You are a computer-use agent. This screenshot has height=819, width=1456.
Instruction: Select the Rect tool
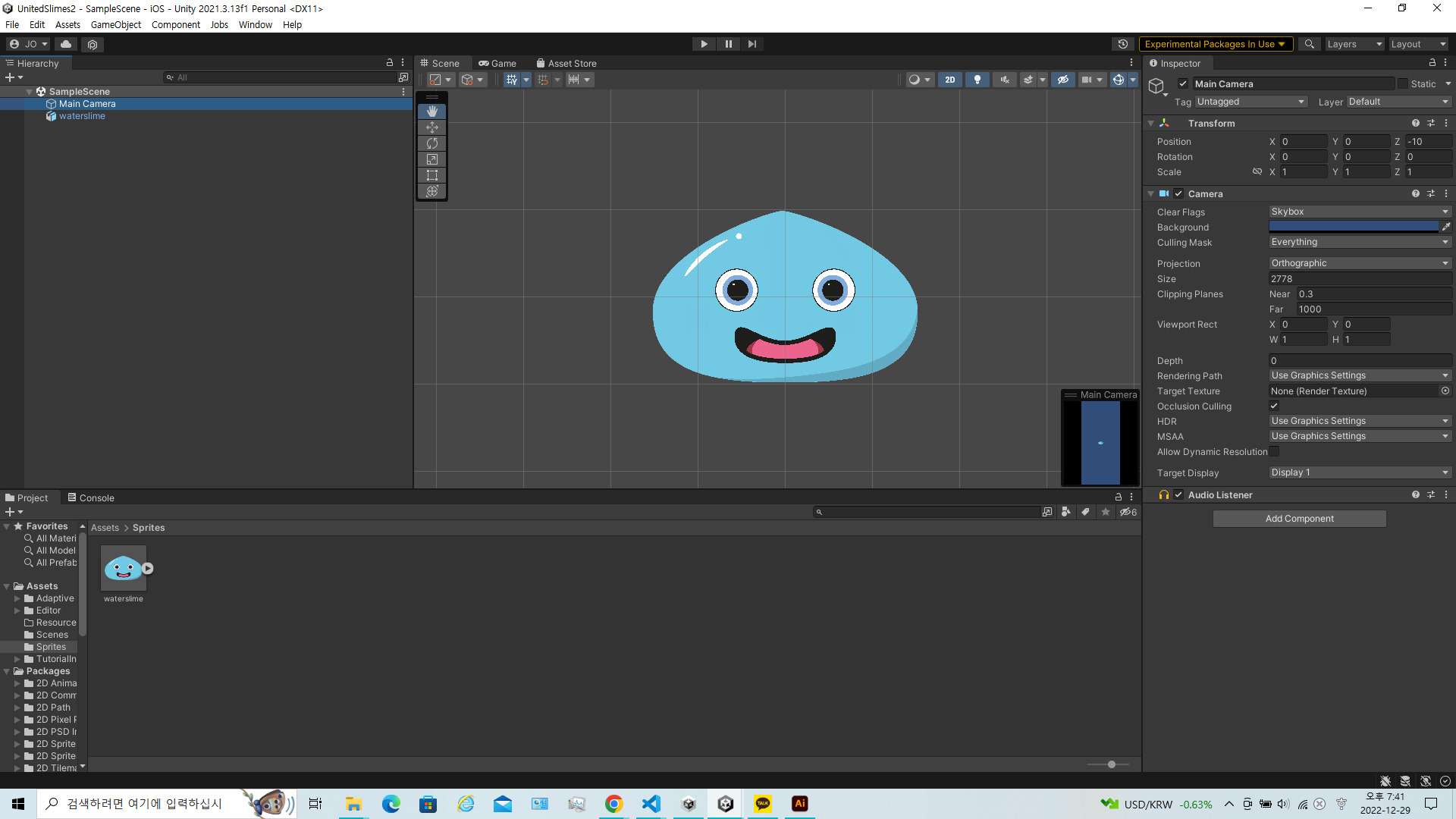(432, 175)
